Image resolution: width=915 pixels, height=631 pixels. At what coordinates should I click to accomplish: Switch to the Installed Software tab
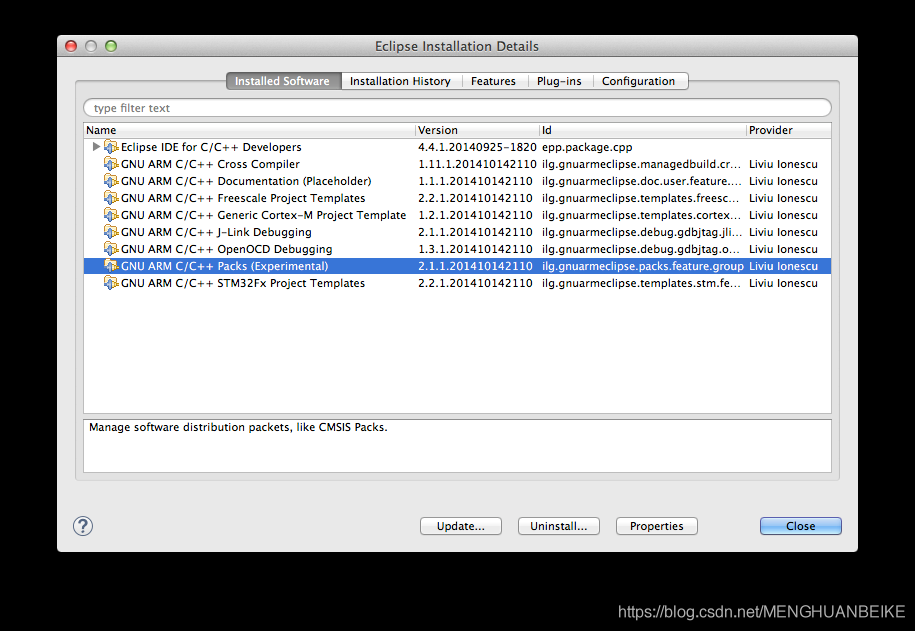tap(282, 81)
